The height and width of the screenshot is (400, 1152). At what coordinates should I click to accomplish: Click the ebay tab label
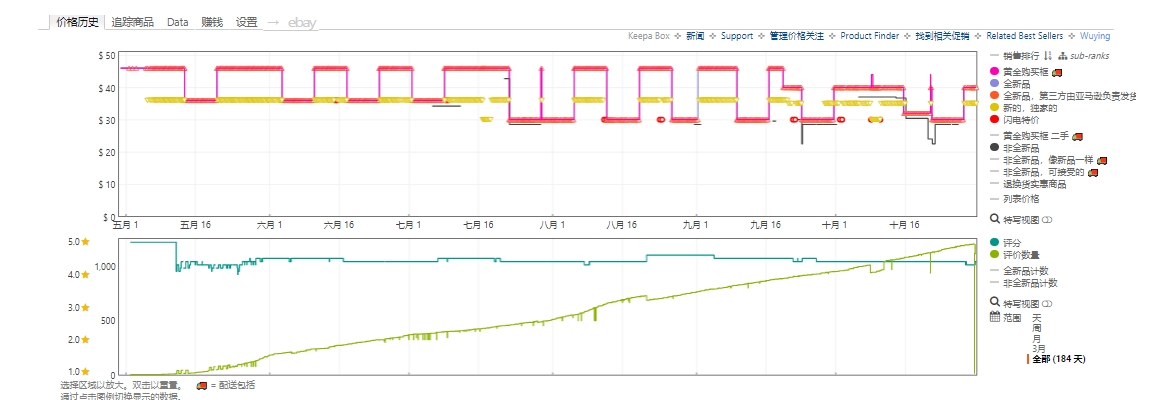point(302,22)
